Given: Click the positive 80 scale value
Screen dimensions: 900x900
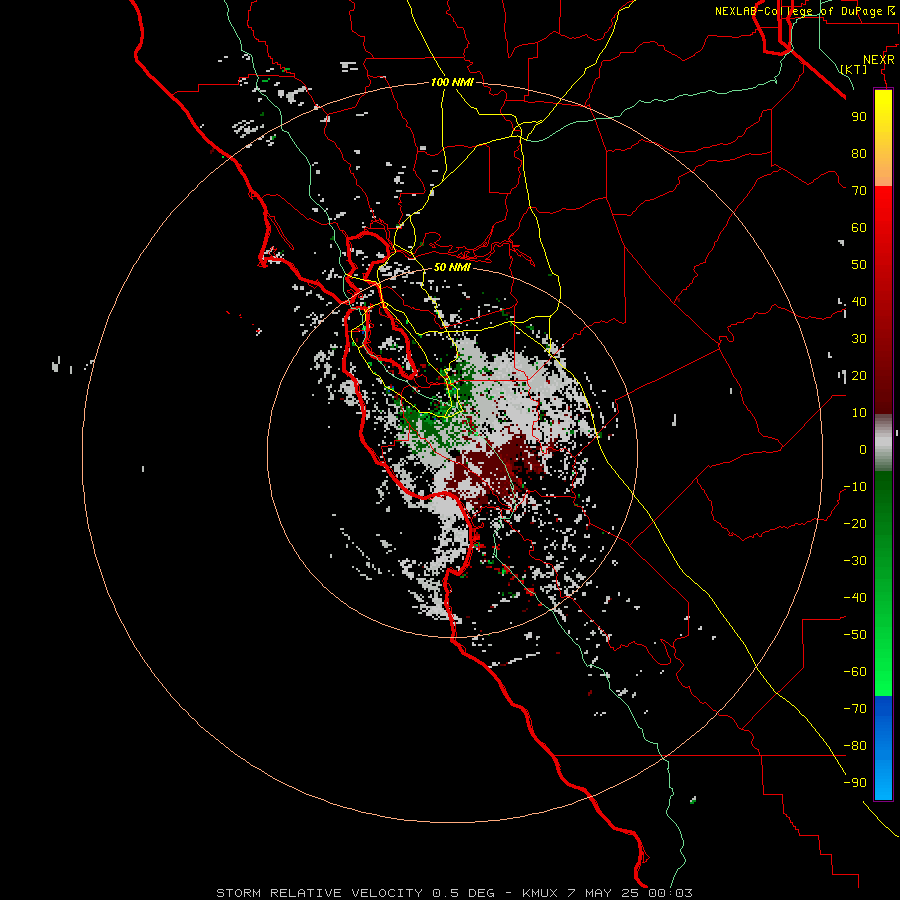Looking at the screenshot, I should (859, 153).
